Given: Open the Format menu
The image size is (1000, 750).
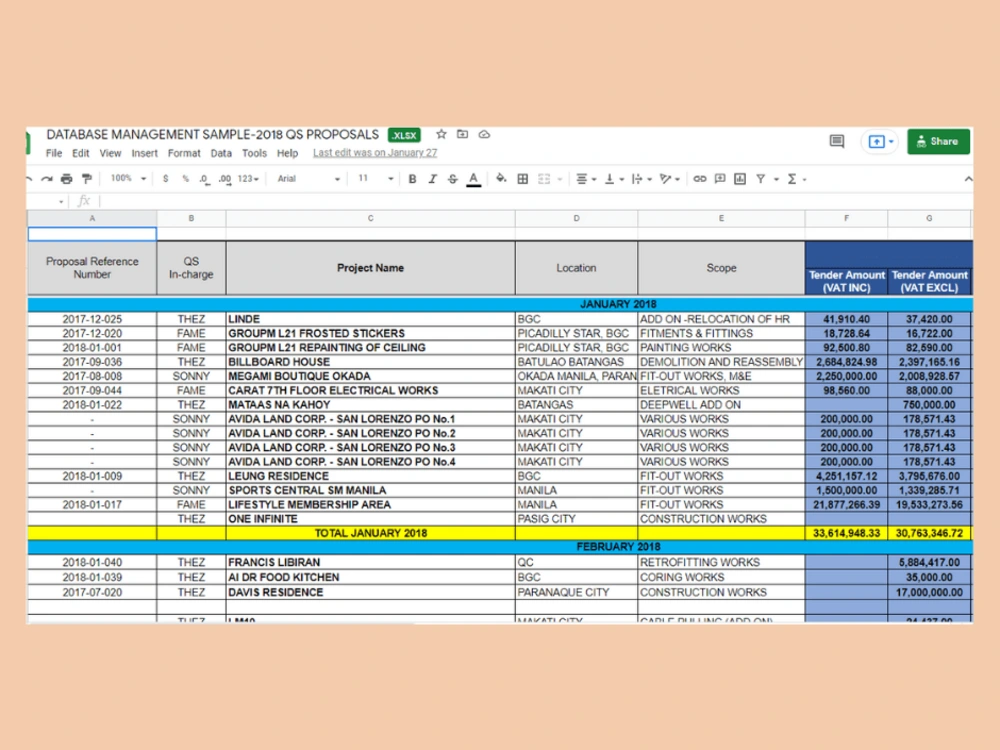Looking at the screenshot, I should click(184, 153).
